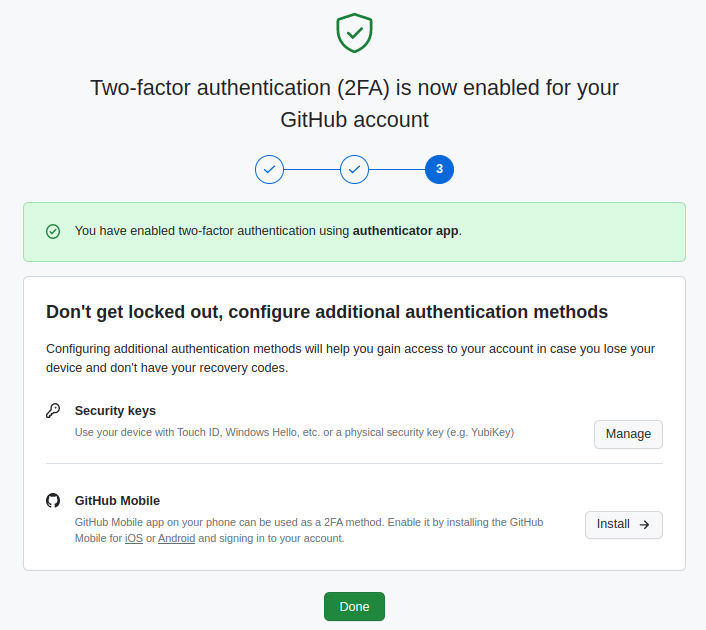The width and height of the screenshot is (706, 630).
Task: Click the Security keys heading
Action: [x=115, y=411]
